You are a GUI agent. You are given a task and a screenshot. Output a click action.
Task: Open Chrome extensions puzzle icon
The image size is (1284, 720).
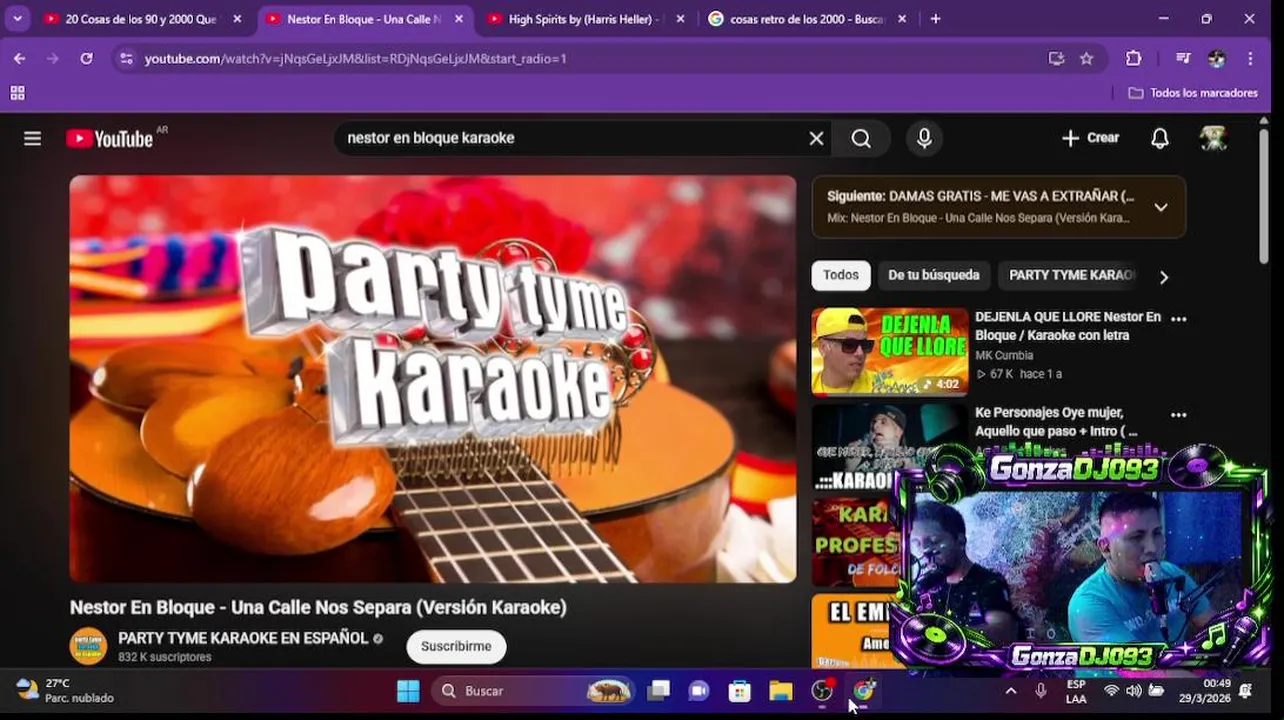(x=1133, y=59)
